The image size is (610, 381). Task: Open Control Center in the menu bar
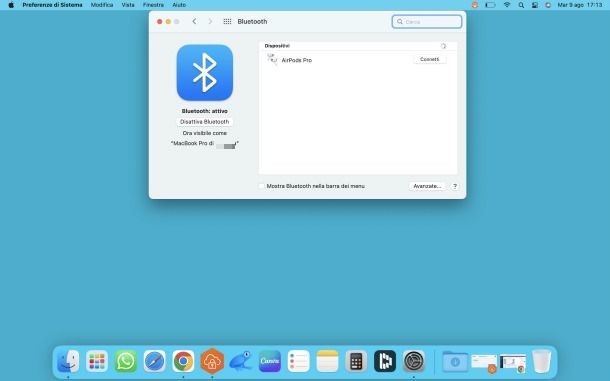[x=535, y=5]
